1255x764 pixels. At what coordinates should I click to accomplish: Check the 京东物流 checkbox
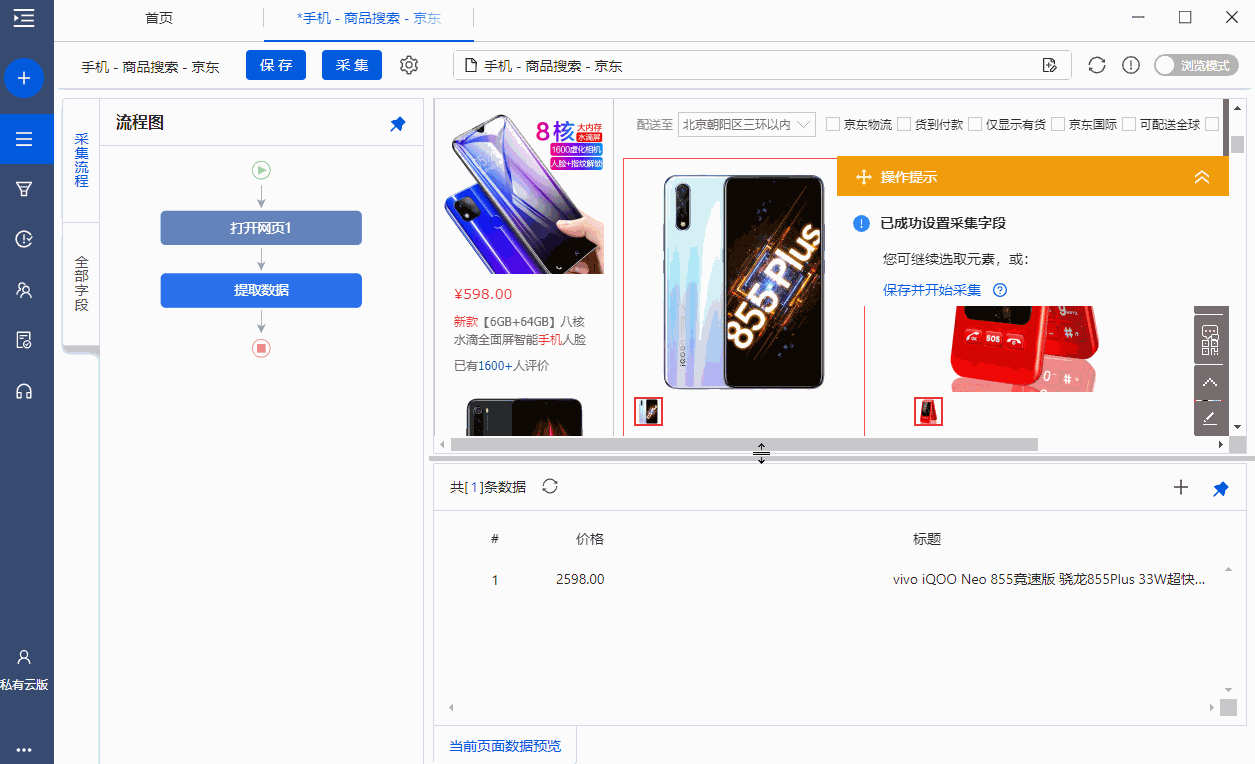pyautogui.click(x=833, y=124)
